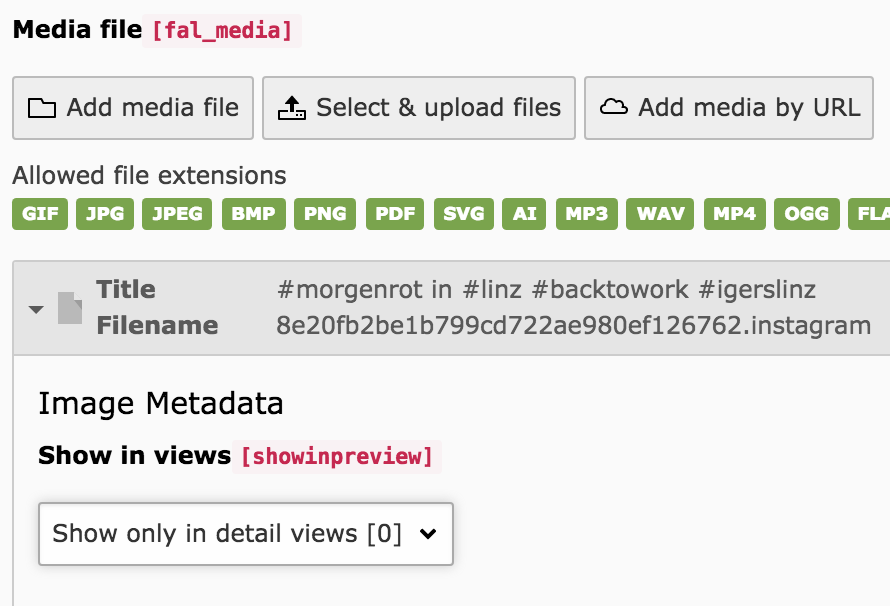Click the upload icon on Select & upload files
The height and width of the screenshot is (606, 890).
pos(292,108)
